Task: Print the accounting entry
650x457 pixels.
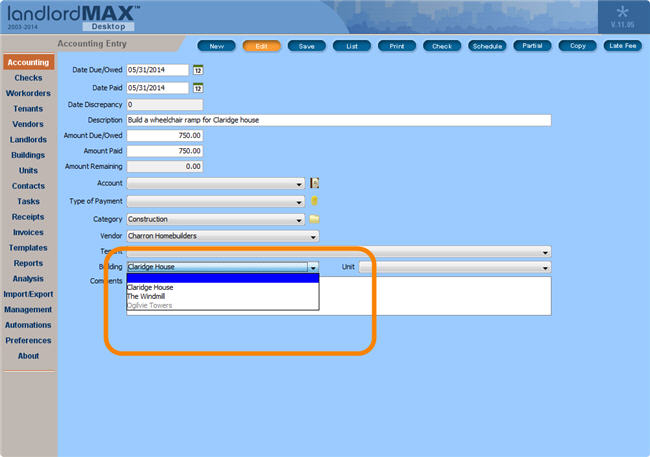Action: click(397, 46)
